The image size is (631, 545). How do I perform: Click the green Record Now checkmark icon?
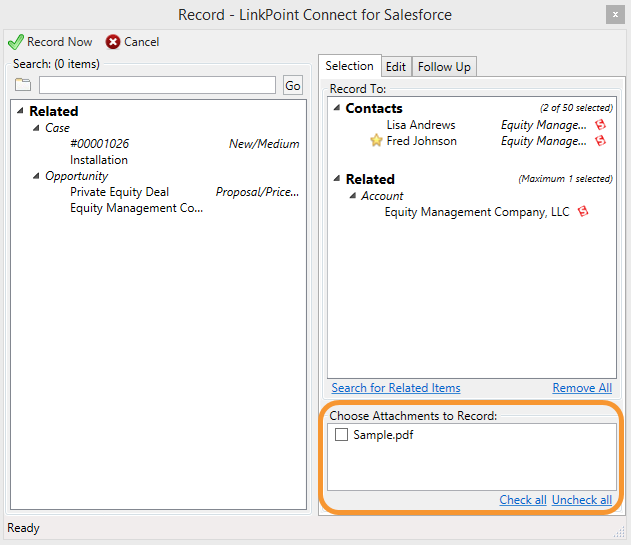pyautogui.click(x=16, y=42)
